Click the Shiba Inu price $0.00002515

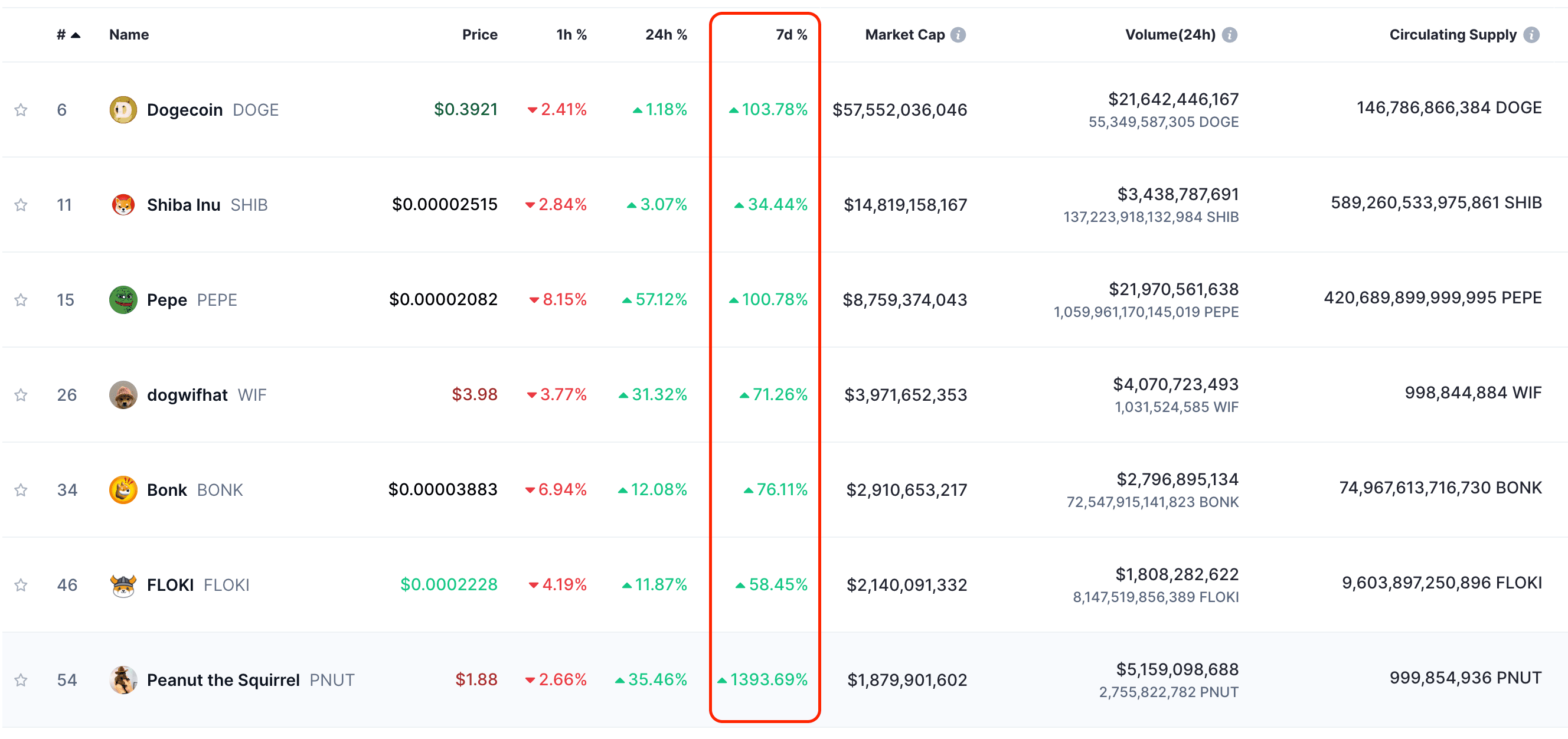445,204
